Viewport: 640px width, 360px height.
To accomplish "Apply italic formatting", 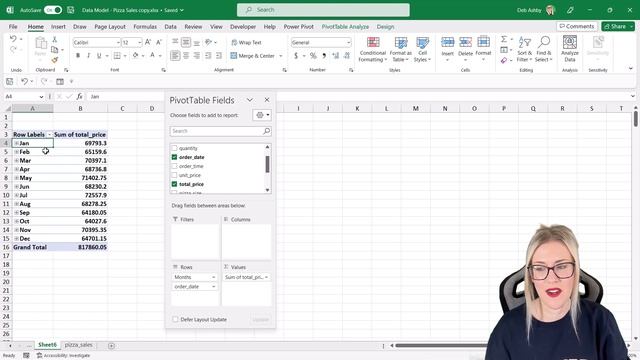I will coord(88,56).
